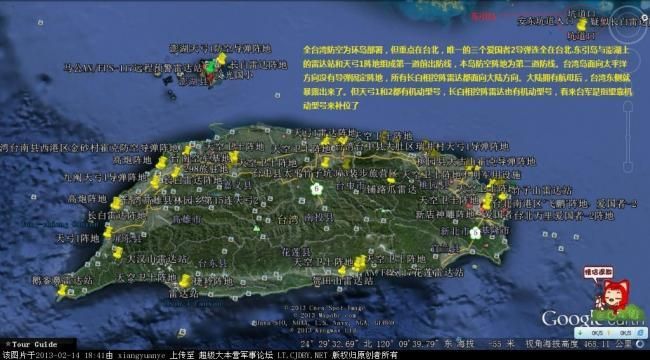Viewport: 650px width, 360px height.
Task: Select the 铺路爪雷达 yellow placemark
Action: pos(391,181)
